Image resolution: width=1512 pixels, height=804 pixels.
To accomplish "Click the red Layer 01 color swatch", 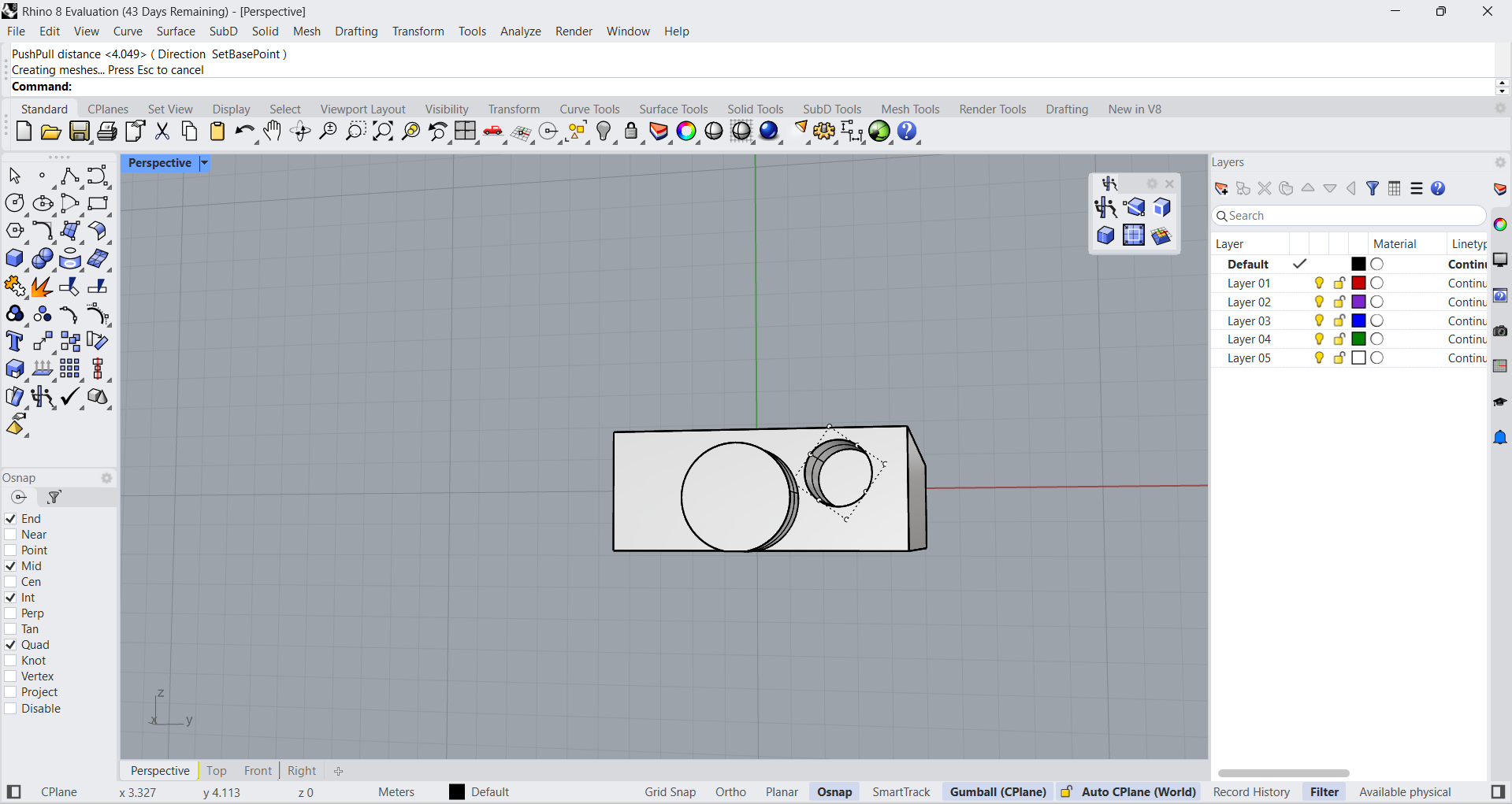I will (x=1358, y=283).
